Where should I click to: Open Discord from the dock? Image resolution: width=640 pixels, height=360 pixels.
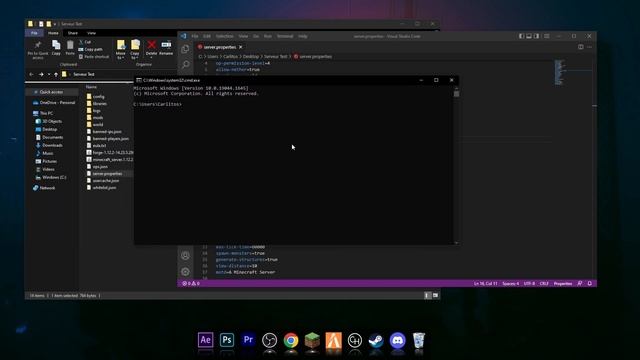tap(397, 340)
